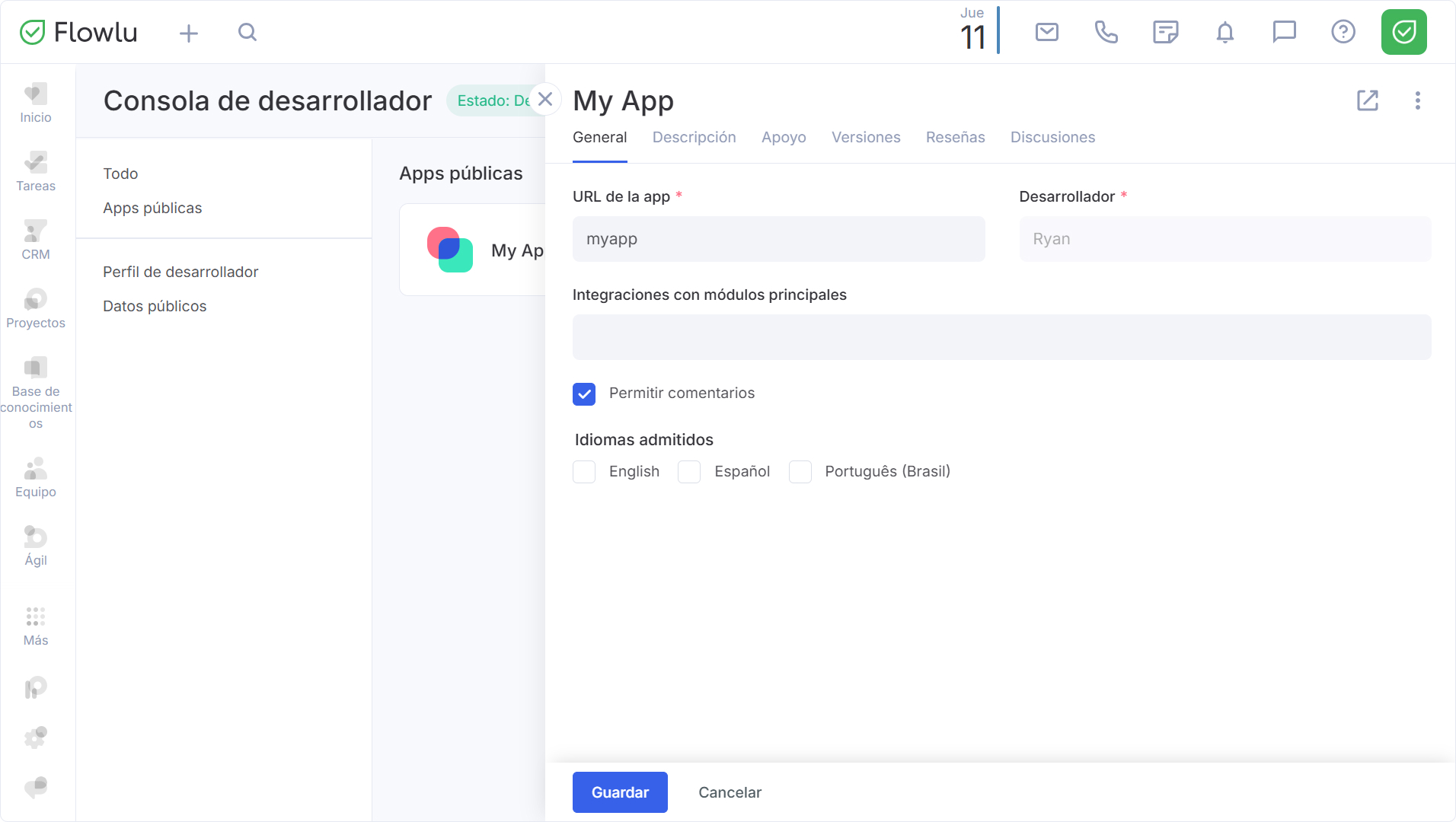This screenshot has height=822, width=1456.
Task: Open the phone calls icon
Action: tap(1106, 32)
